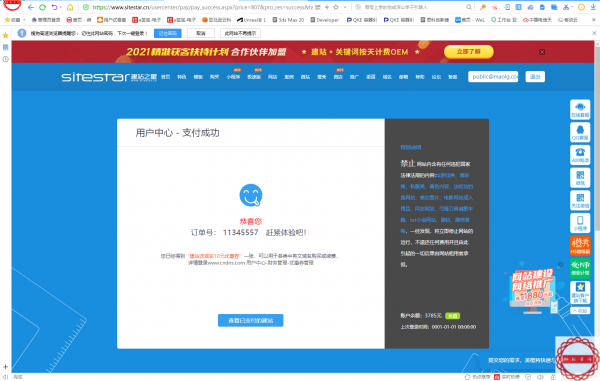Click the view paid site button

coord(251,320)
